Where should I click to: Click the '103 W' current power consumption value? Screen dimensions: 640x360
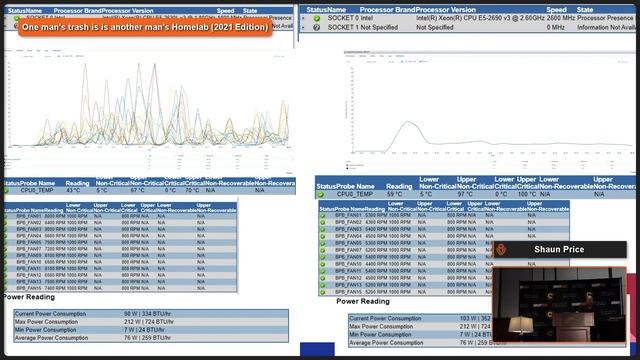coord(468,318)
